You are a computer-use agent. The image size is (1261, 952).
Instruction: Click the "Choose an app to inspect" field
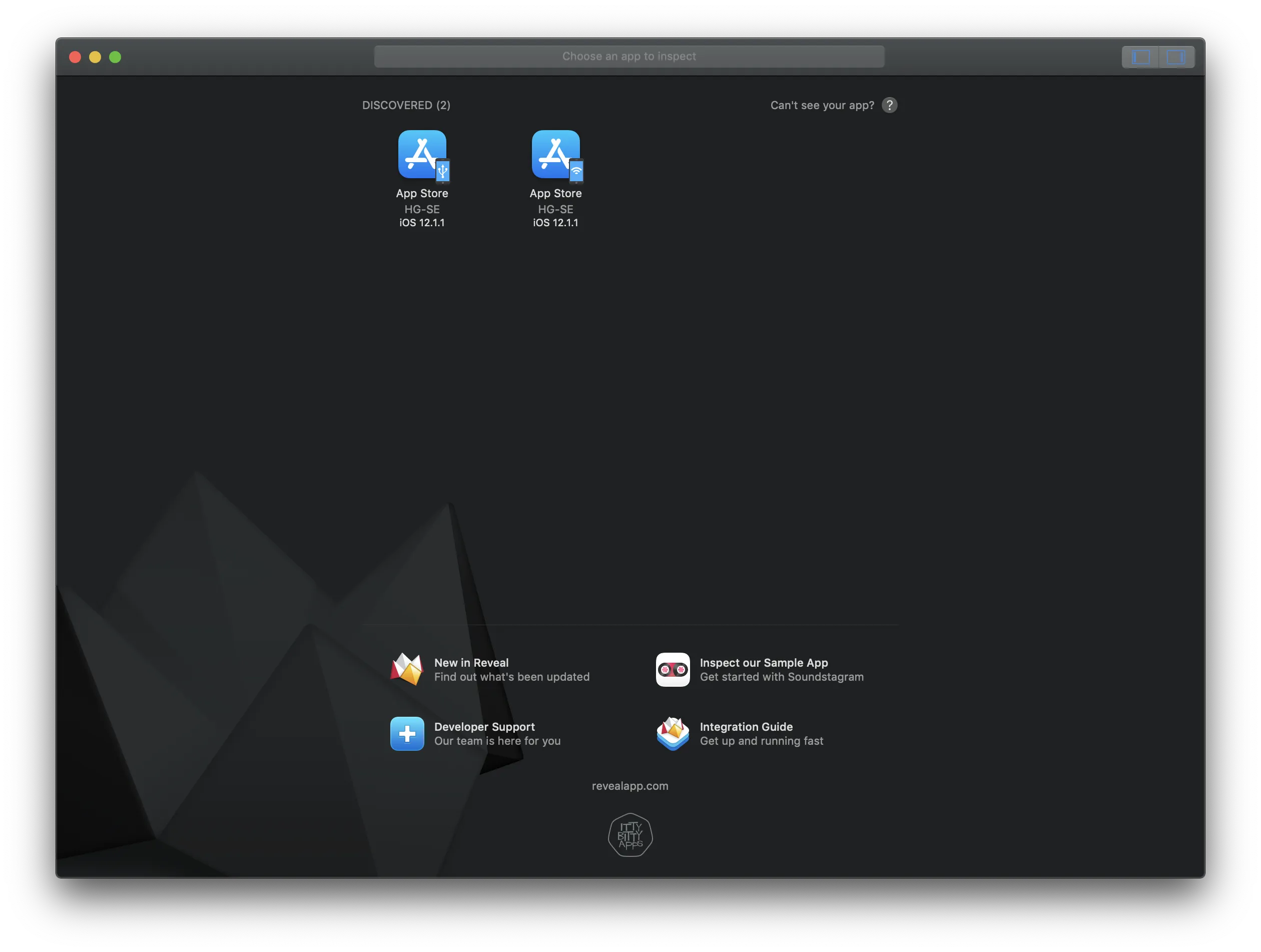tap(629, 57)
